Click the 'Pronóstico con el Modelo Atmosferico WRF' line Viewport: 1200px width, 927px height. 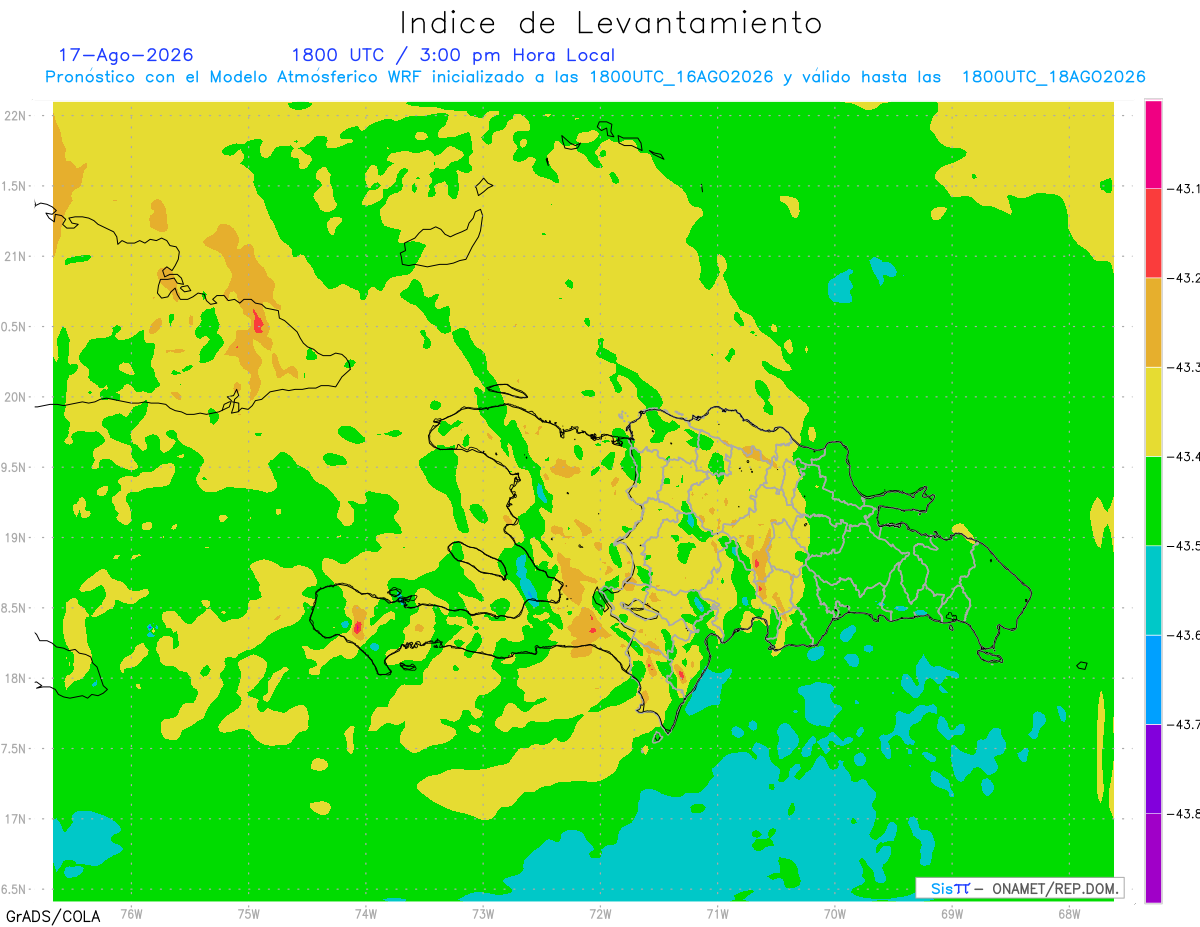(595, 77)
